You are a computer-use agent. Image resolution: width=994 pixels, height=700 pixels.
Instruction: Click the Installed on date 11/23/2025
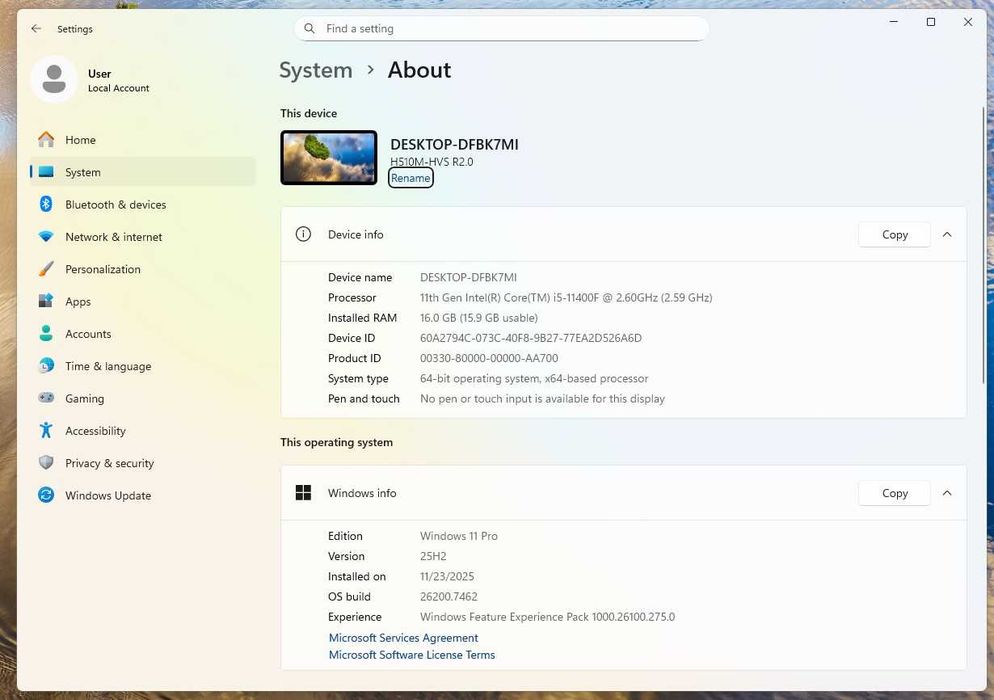(447, 576)
